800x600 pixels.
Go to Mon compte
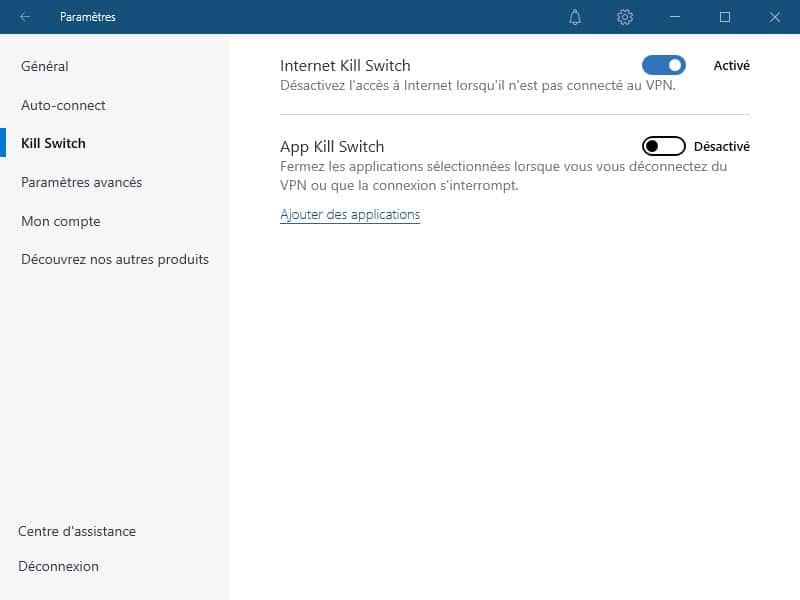pos(61,221)
